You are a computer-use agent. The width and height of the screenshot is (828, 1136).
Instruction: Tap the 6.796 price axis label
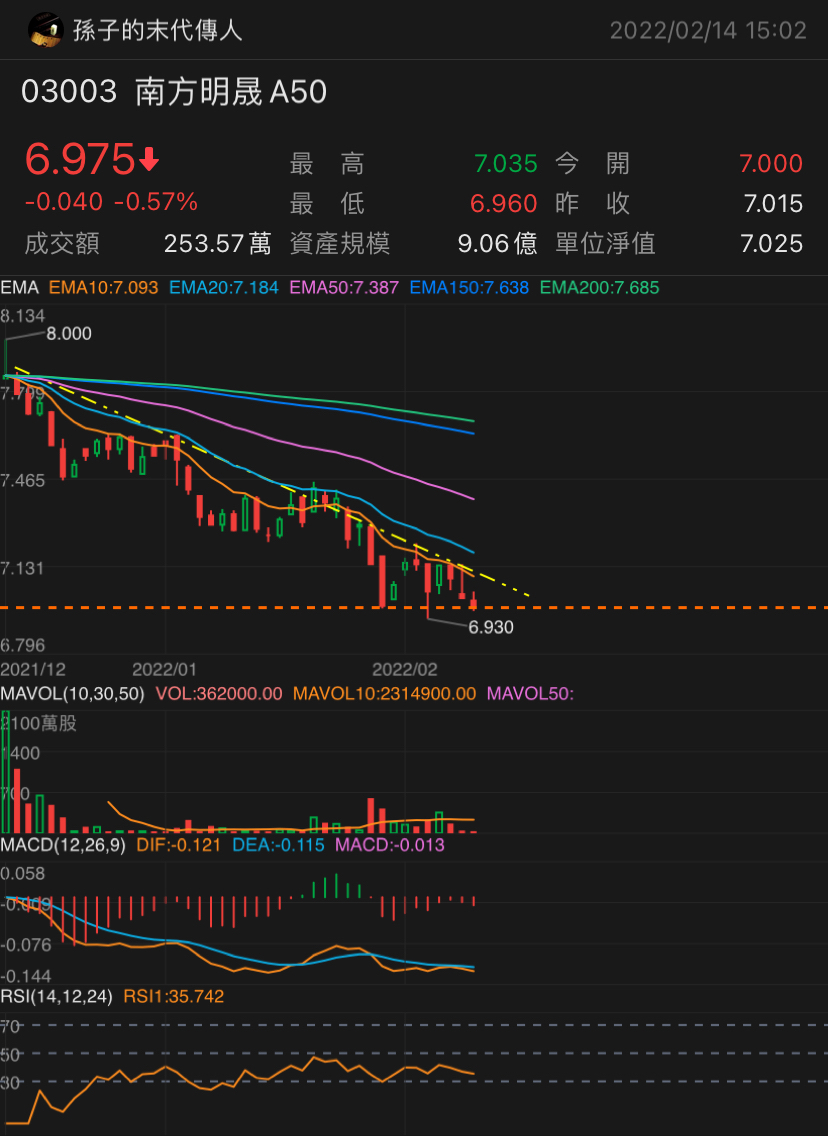(22, 645)
